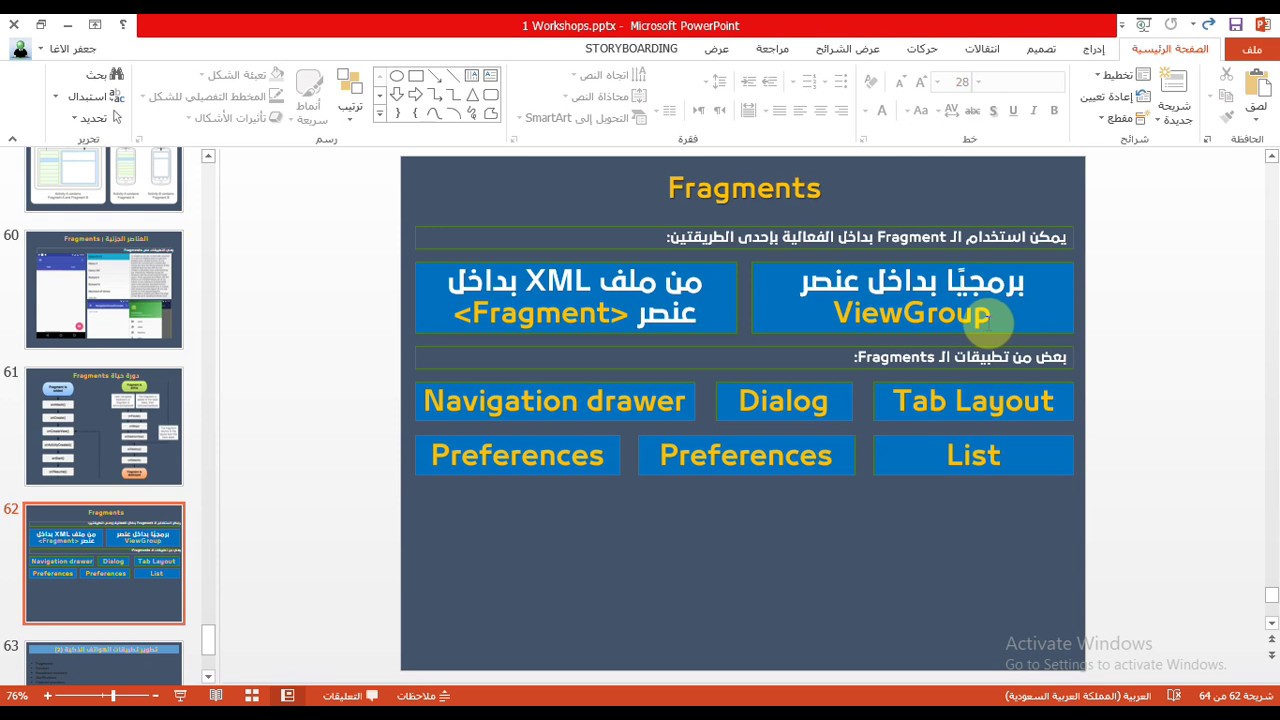Open the تخطيط layout dropdown
The image size is (1280, 720).
[x=1123, y=75]
